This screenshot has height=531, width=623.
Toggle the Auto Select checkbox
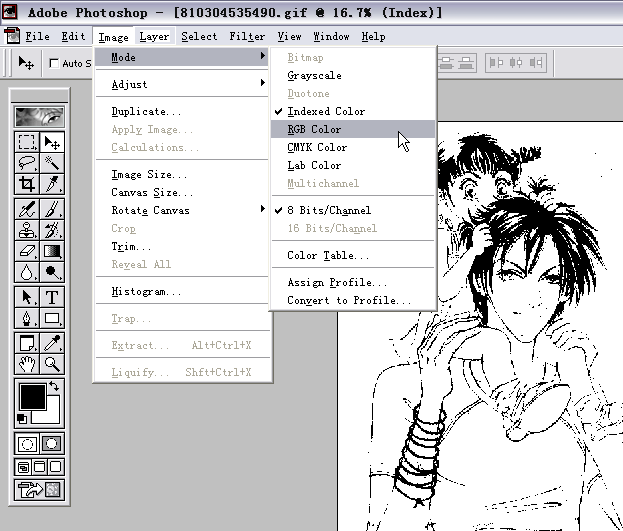pos(54,63)
